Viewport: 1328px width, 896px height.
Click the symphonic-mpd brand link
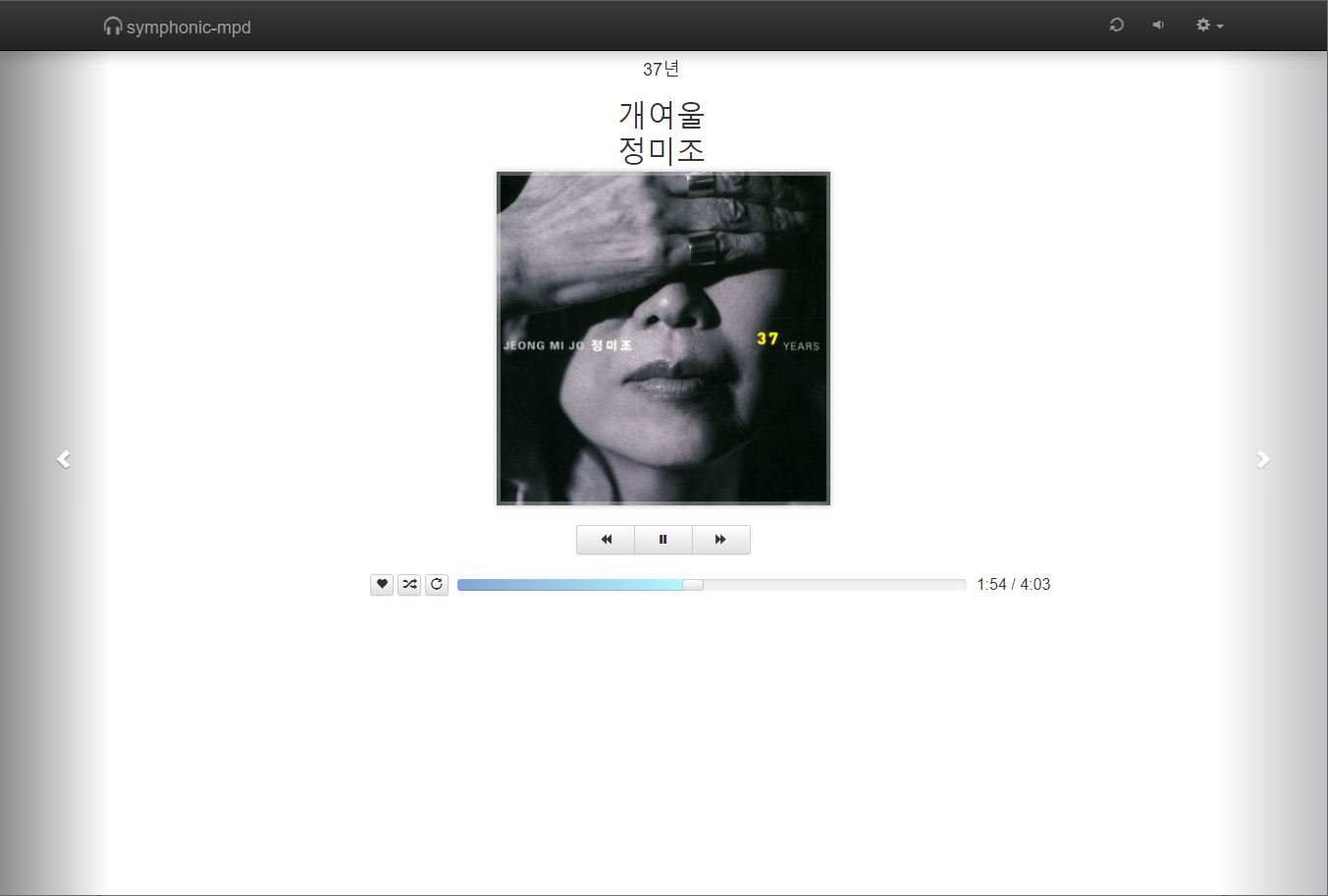pyautogui.click(x=178, y=26)
